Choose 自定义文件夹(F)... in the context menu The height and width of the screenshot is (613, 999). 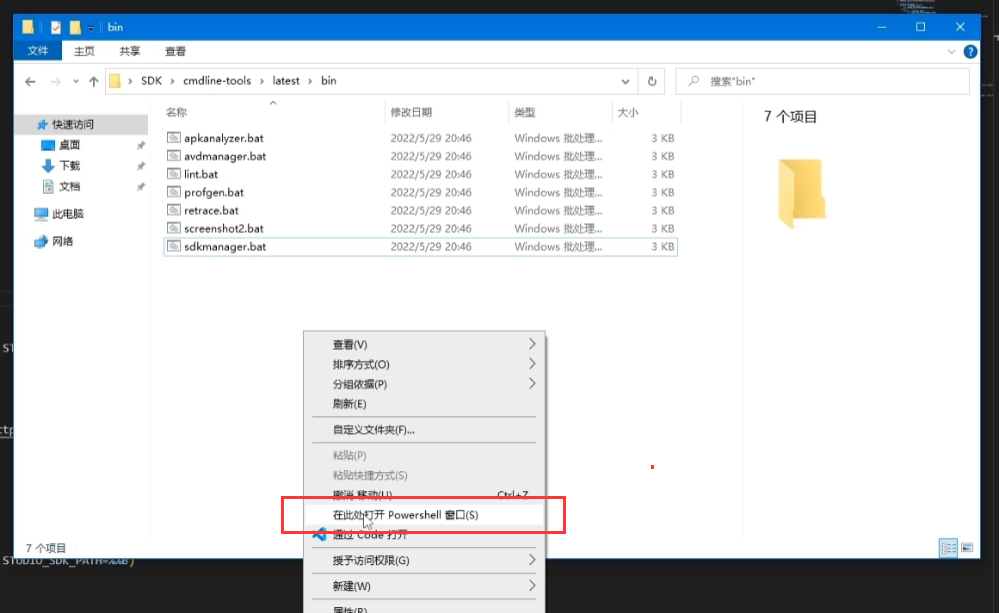424,430
